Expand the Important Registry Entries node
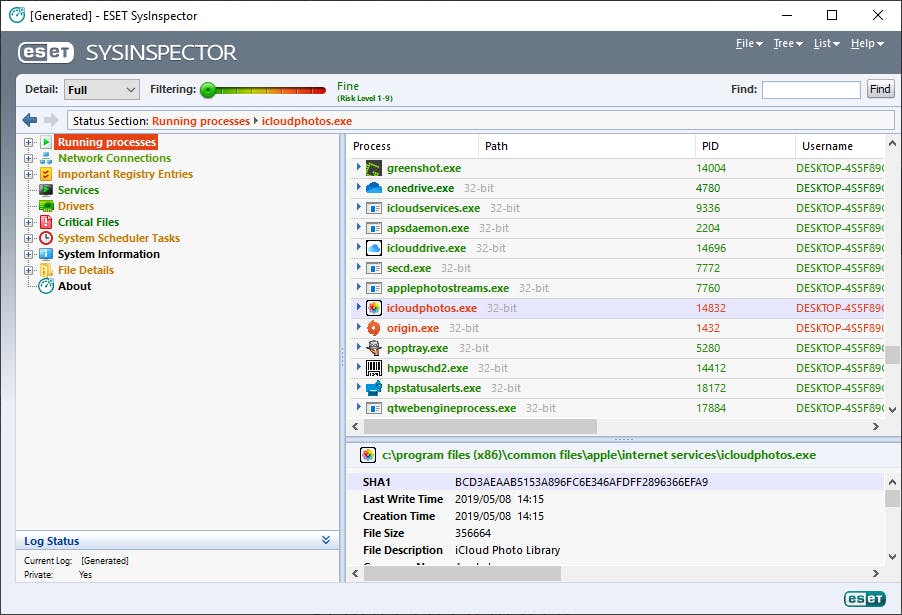This screenshot has width=902, height=615. point(29,174)
